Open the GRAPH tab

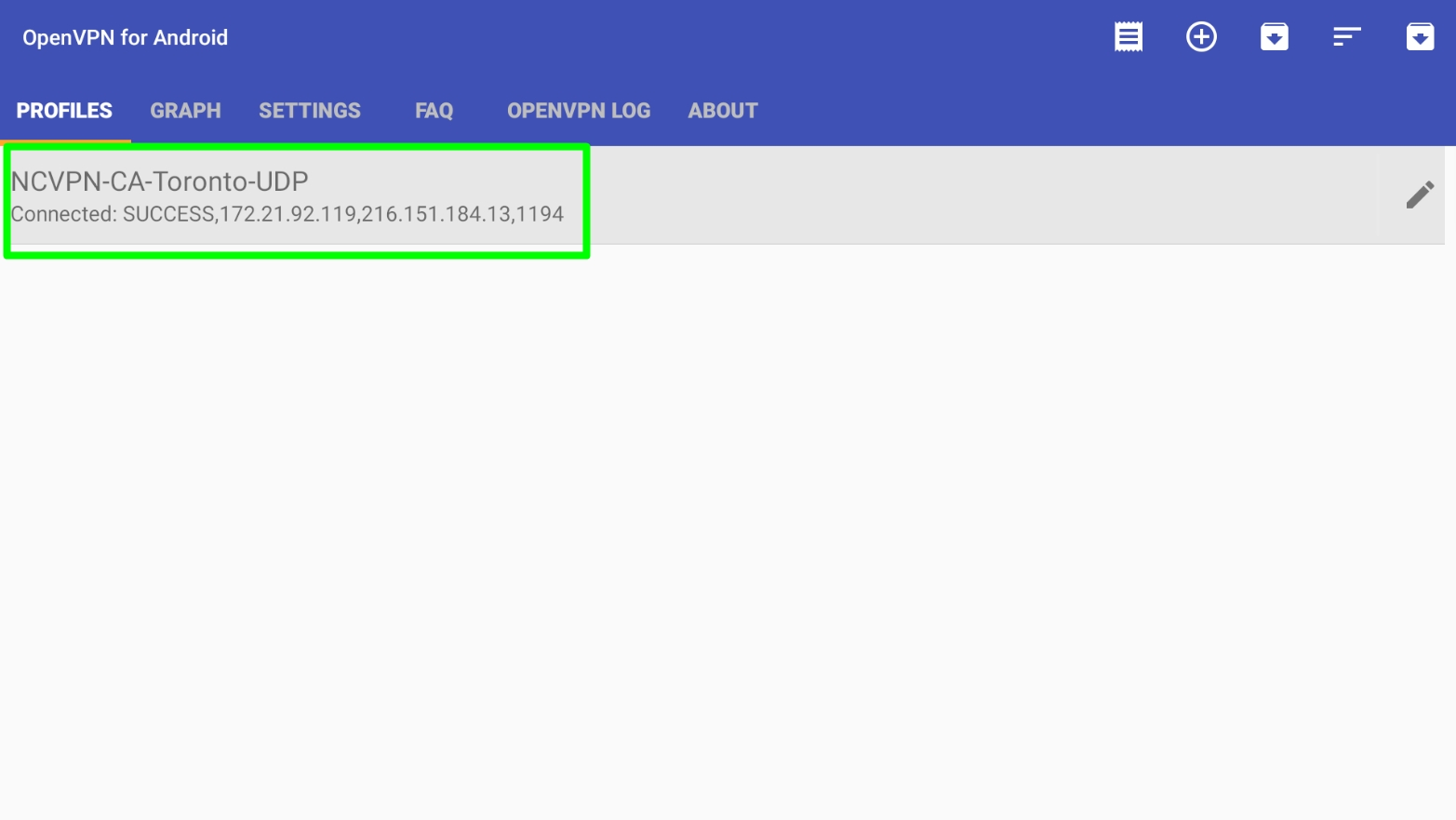[185, 111]
